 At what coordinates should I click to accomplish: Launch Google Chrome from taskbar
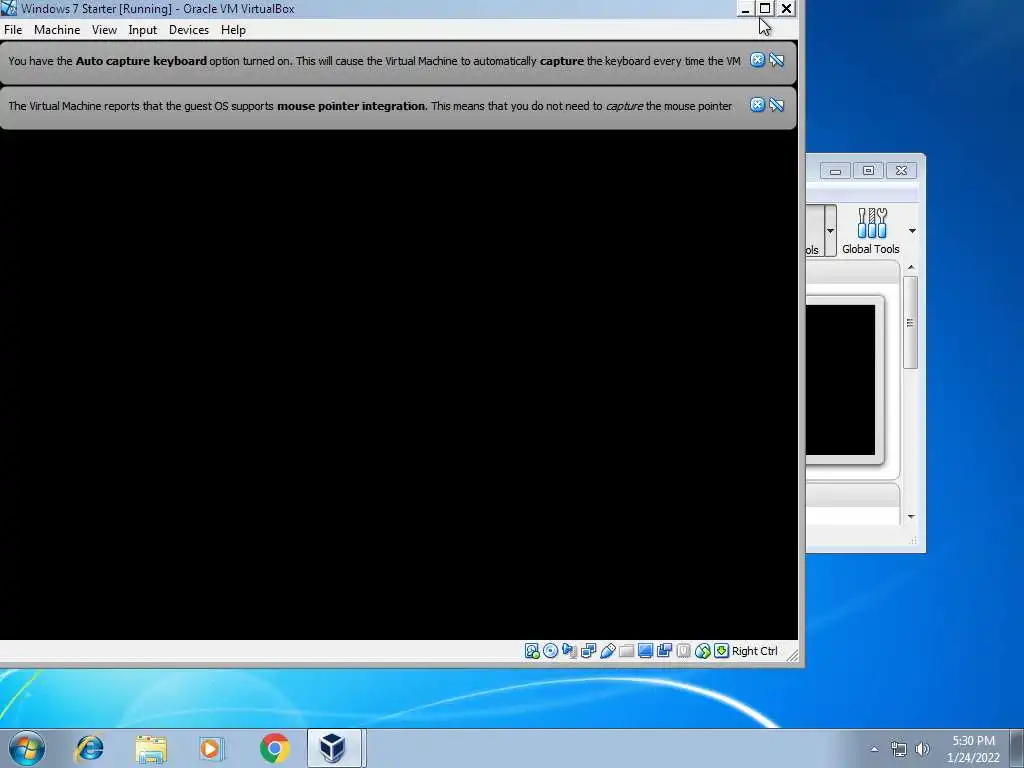click(x=274, y=748)
